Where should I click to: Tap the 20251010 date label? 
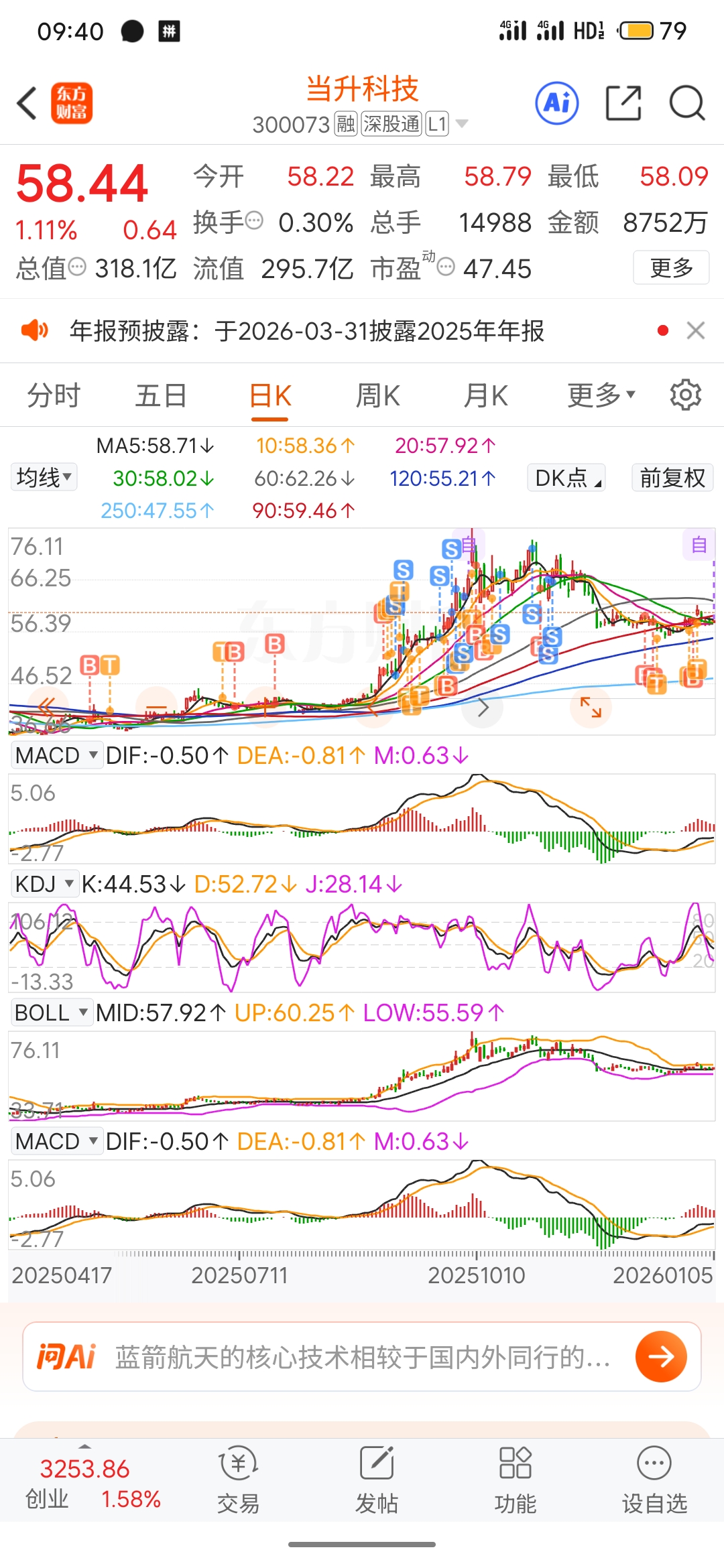[x=477, y=1275]
